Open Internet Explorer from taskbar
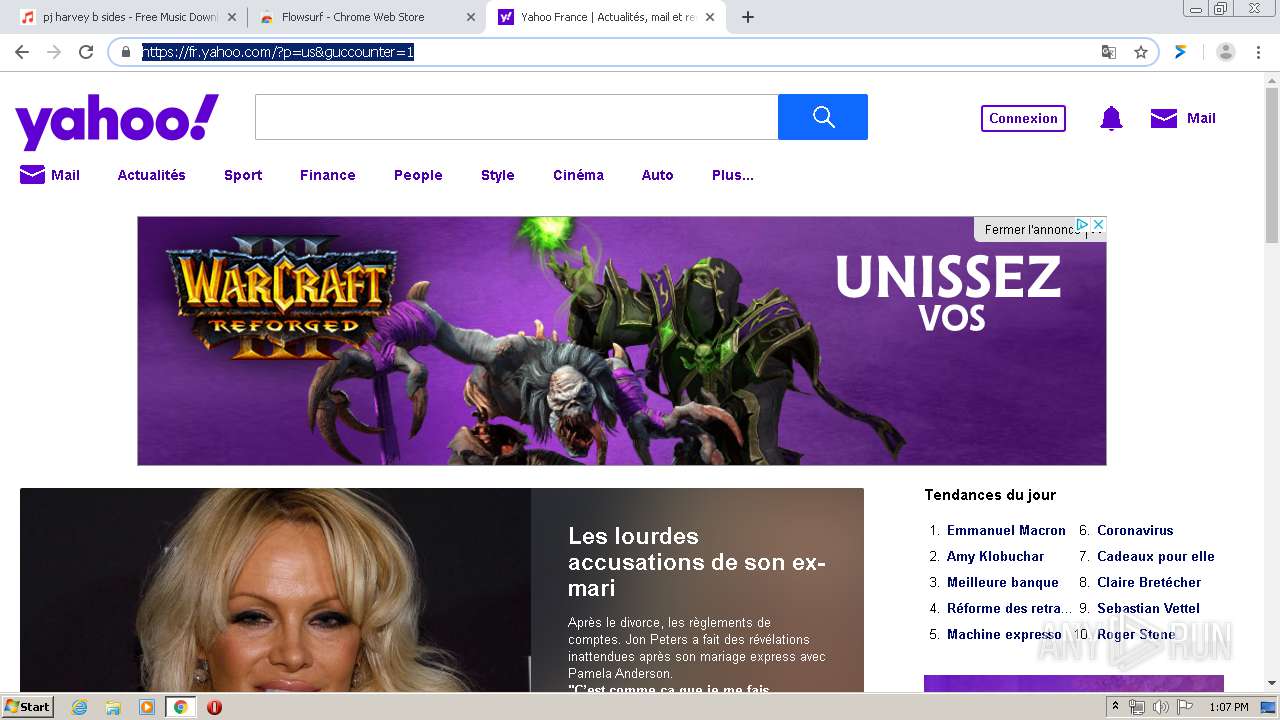Image resolution: width=1280 pixels, height=720 pixels. tap(79, 707)
